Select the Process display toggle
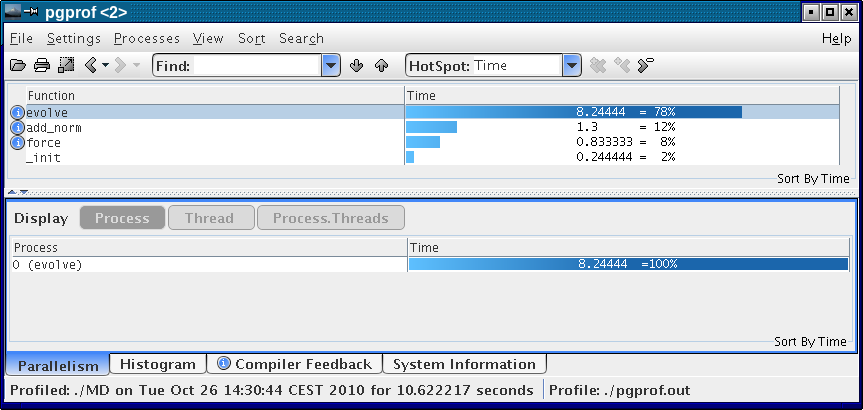 coord(122,218)
